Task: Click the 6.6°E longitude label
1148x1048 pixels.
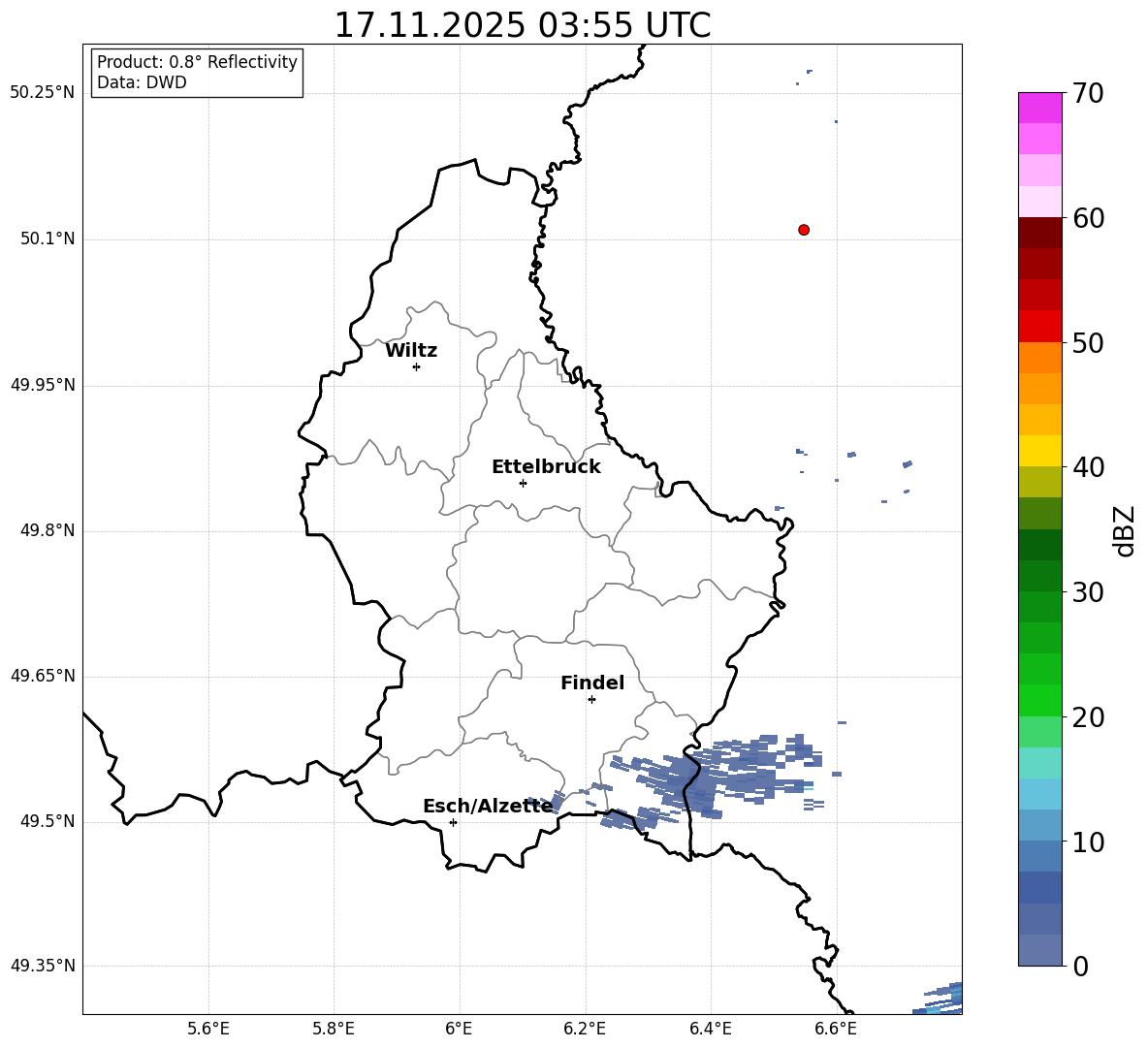Action: point(836,1029)
